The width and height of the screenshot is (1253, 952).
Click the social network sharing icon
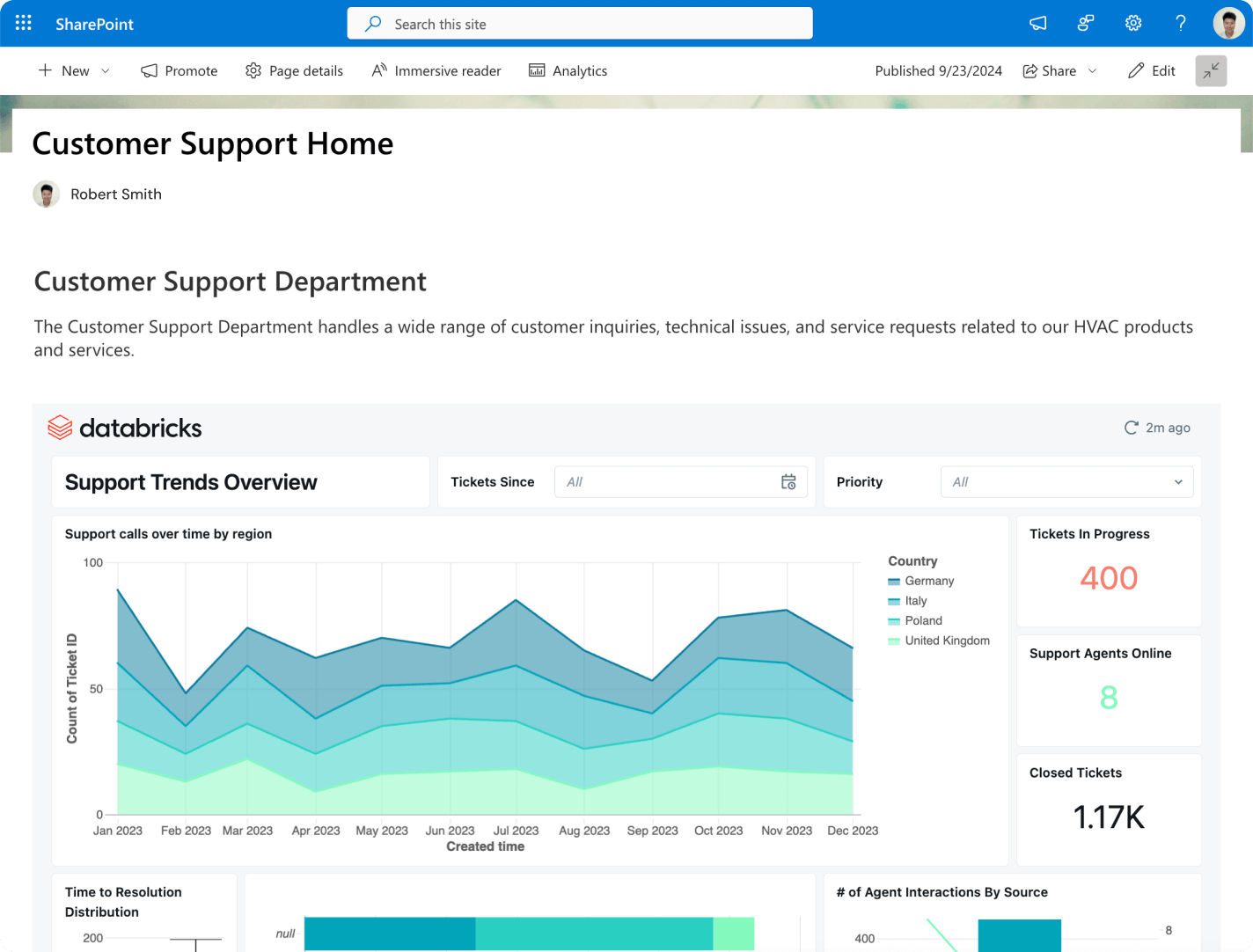tap(1086, 24)
